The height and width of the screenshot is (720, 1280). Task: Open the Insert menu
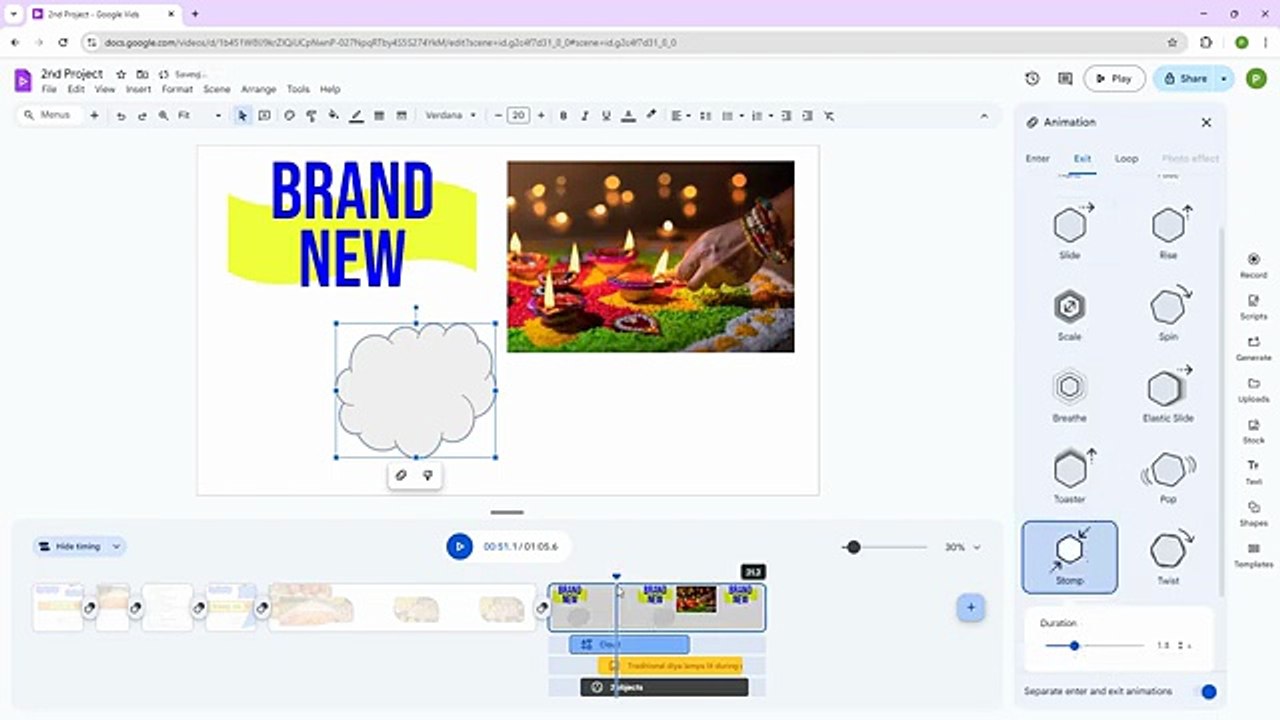tap(138, 89)
